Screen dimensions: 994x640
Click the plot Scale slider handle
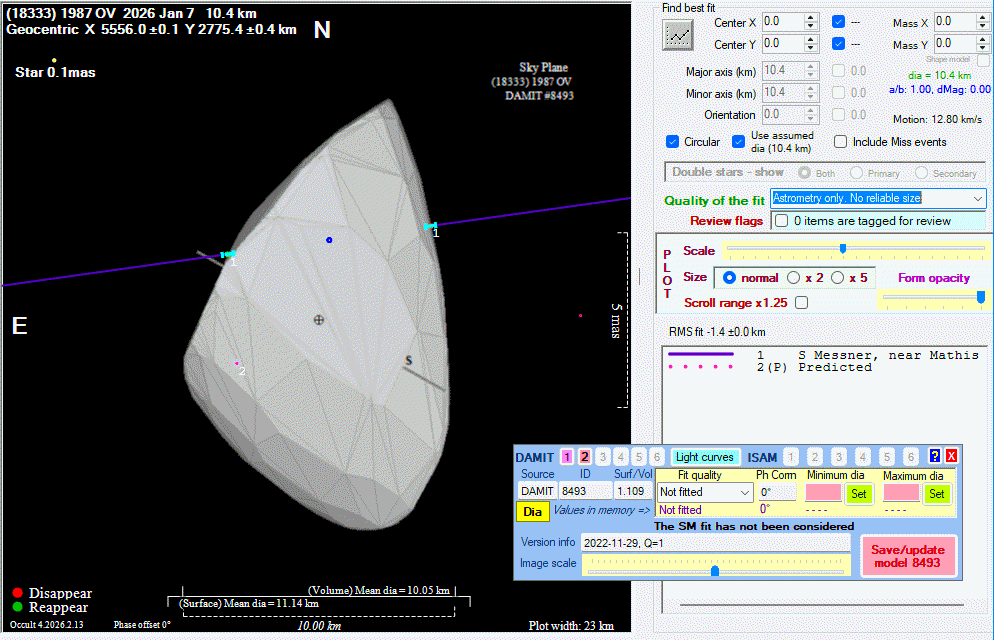point(842,249)
